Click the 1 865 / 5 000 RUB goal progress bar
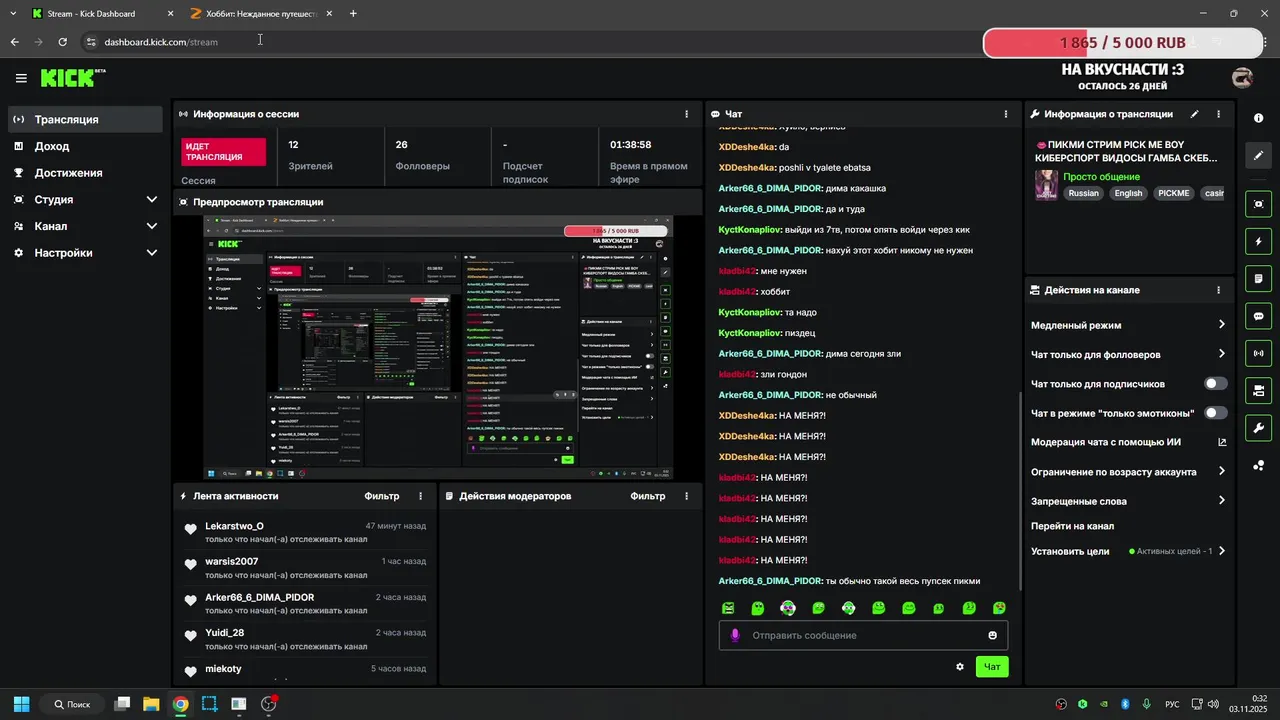1280x720 pixels. point(1122,43)
